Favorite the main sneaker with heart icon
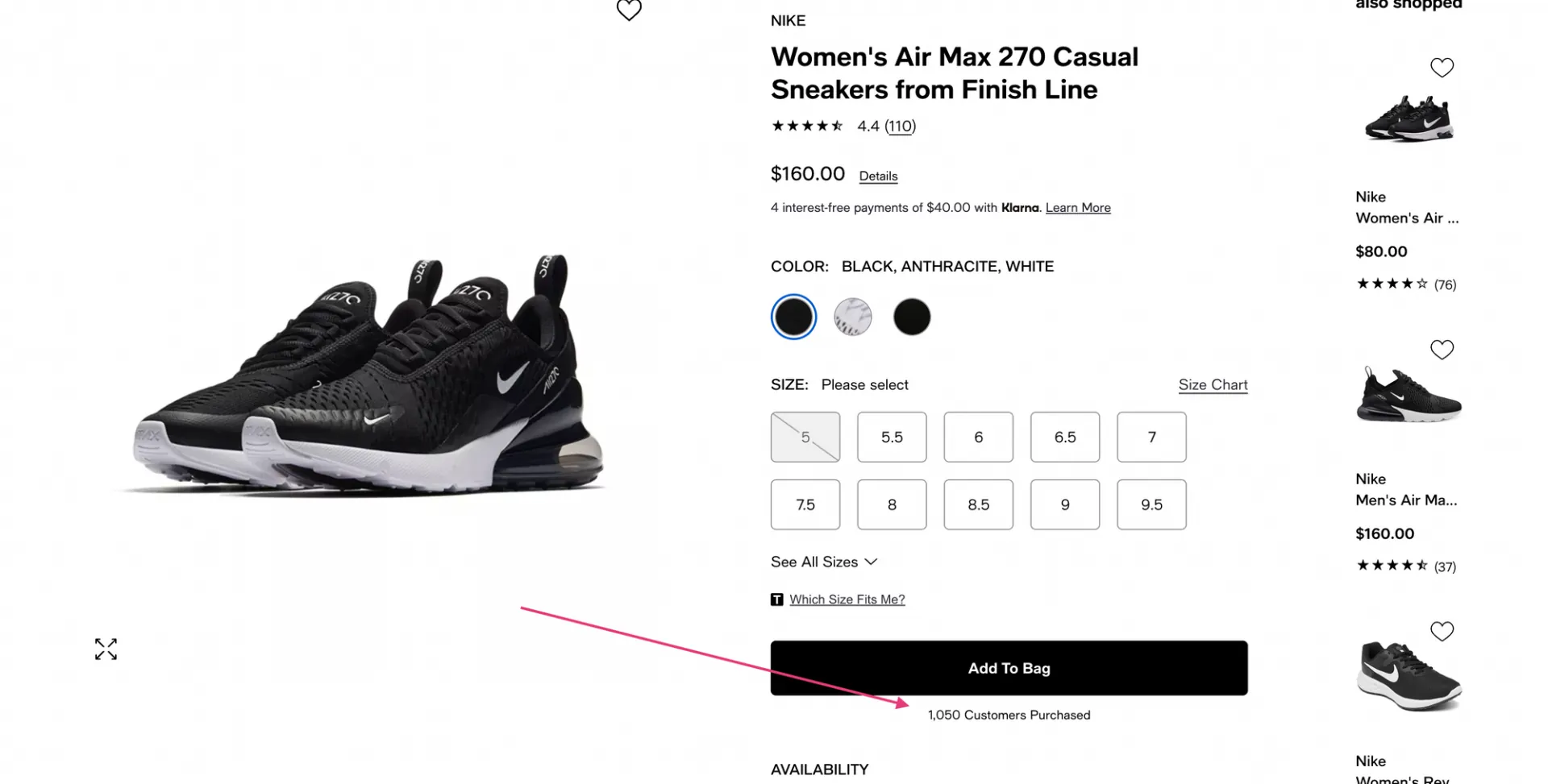 (629, 10)
